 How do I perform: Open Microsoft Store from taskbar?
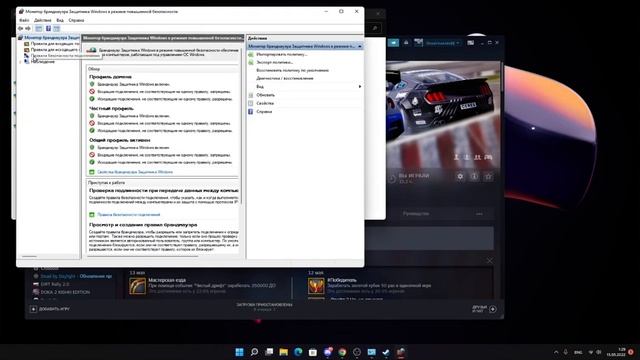313,352
